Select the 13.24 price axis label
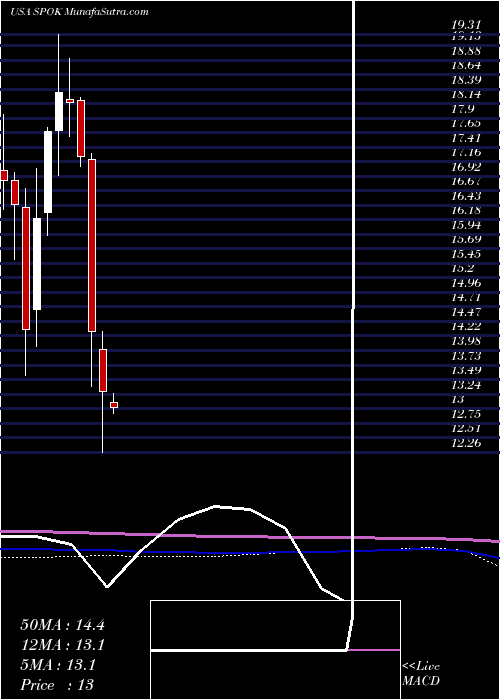Image resolution: width=500 pixels, height=700 pixels. click(x=466, y=385)
